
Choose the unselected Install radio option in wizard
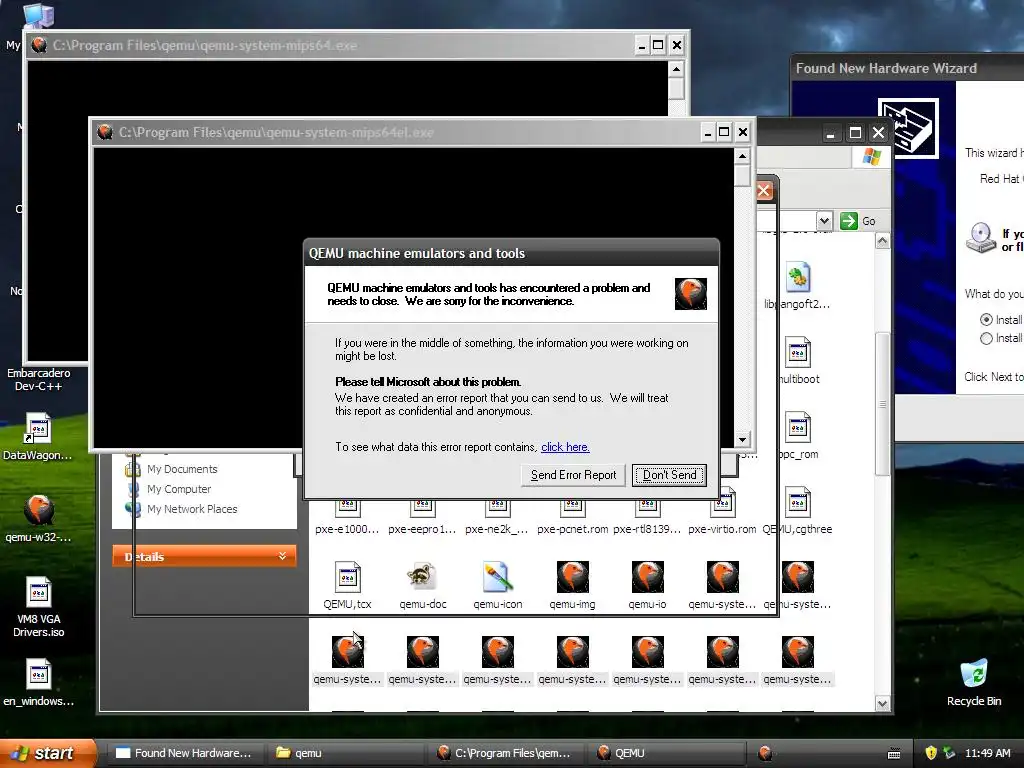click(986, 338)
